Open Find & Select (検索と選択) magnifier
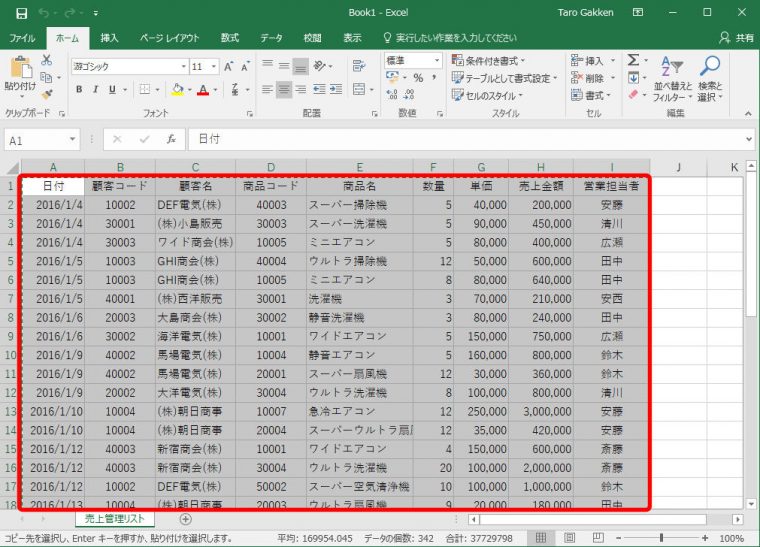 coord(710,79)
